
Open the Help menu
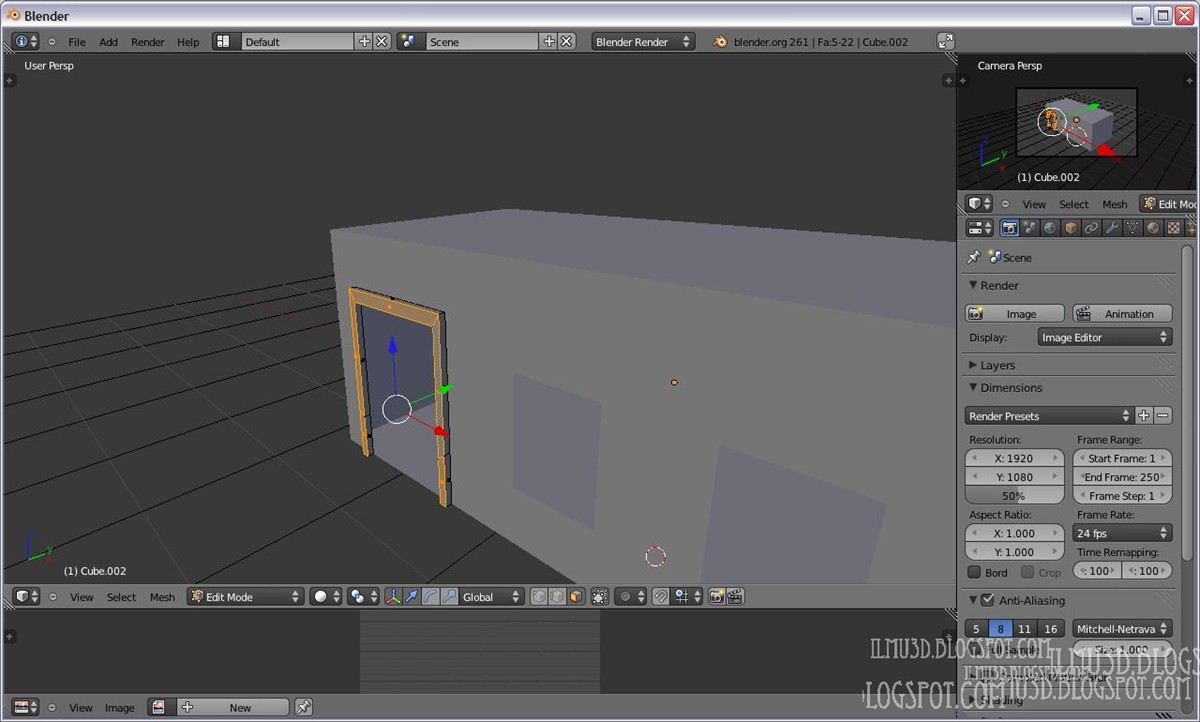coord(188,42)
